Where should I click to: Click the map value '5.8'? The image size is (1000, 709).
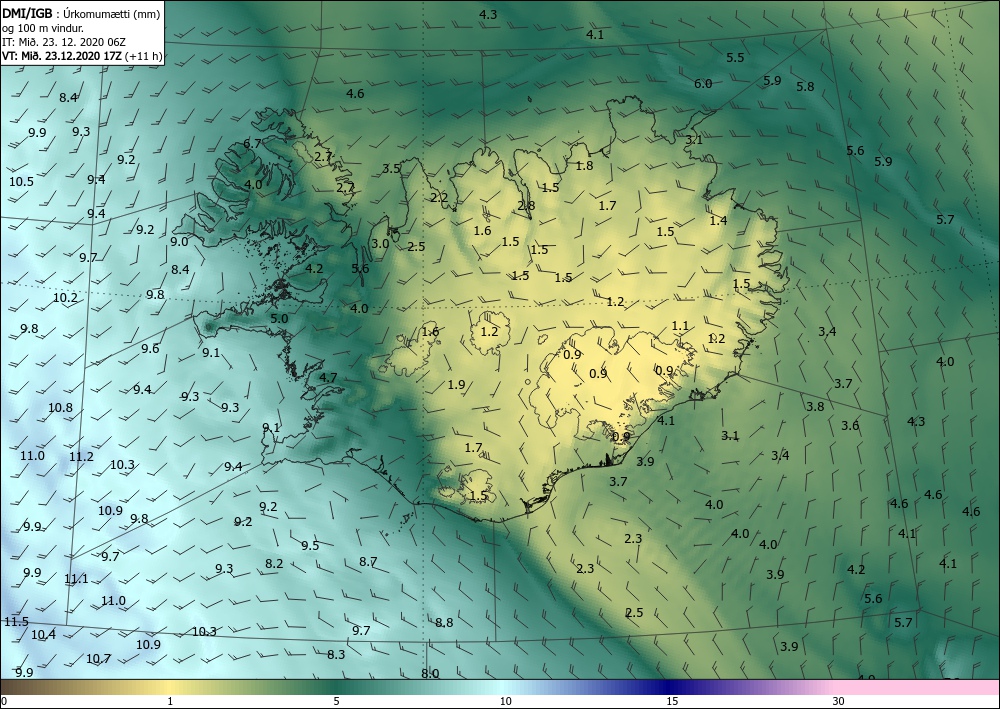(x=805, y=86)
